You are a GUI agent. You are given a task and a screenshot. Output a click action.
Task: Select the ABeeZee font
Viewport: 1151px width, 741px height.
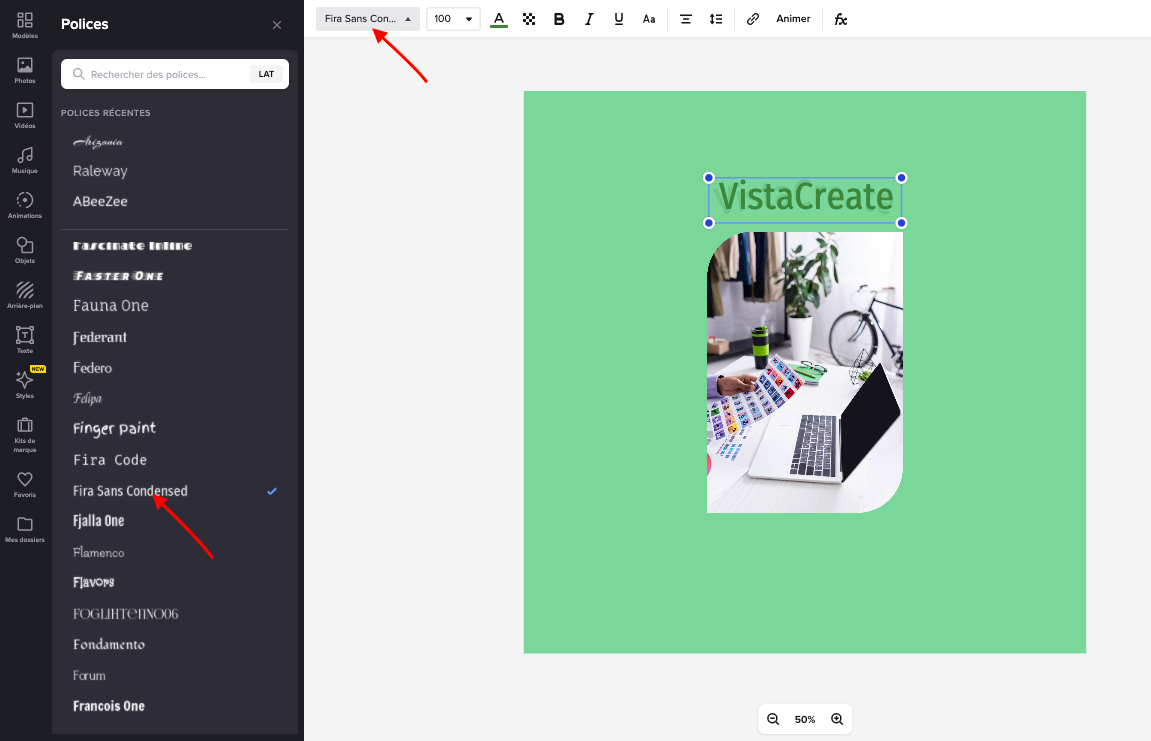point(100,201)
